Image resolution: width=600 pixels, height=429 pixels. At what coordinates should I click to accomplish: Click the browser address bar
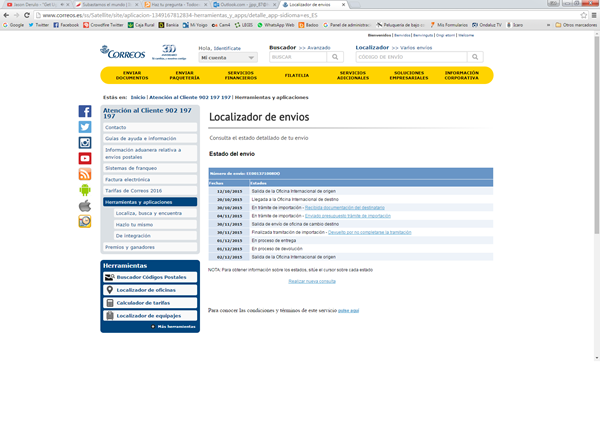point(306,15)
